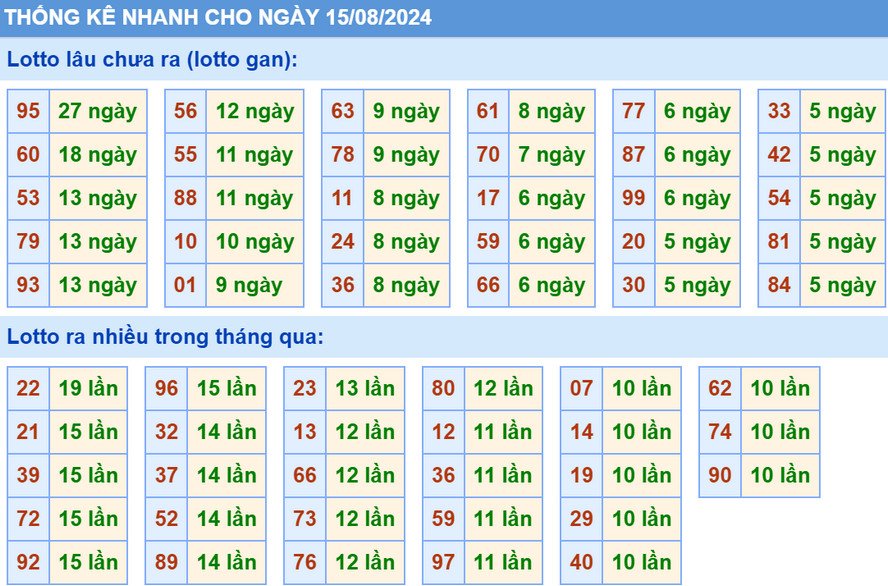Click lotto number 55 cell

pyautogui.click(x=185, y=155)
